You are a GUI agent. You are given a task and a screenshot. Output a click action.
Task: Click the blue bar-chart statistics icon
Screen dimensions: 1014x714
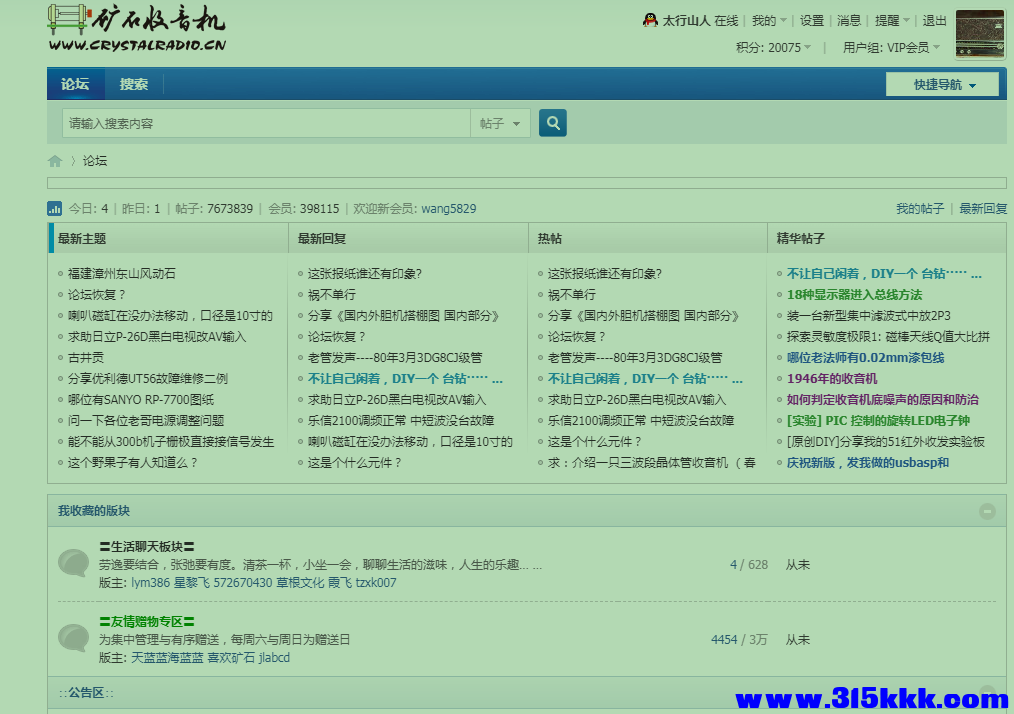click(x=54, y=208)
